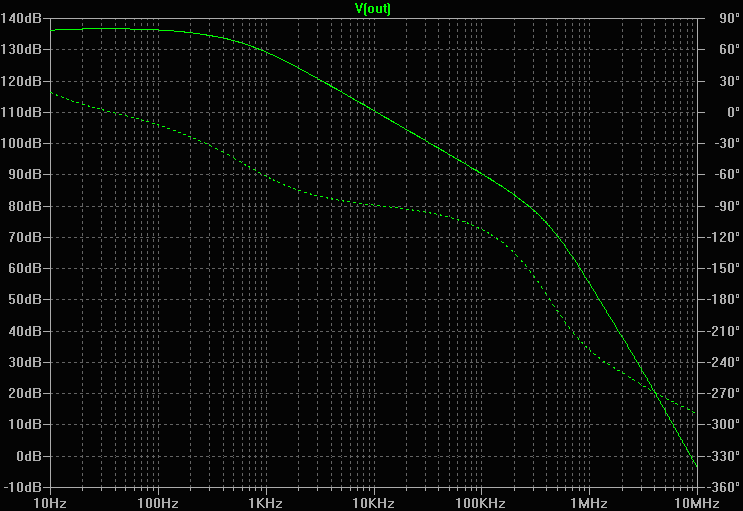Click the 30dB magnitude axis label

click(x=25, y=362)
